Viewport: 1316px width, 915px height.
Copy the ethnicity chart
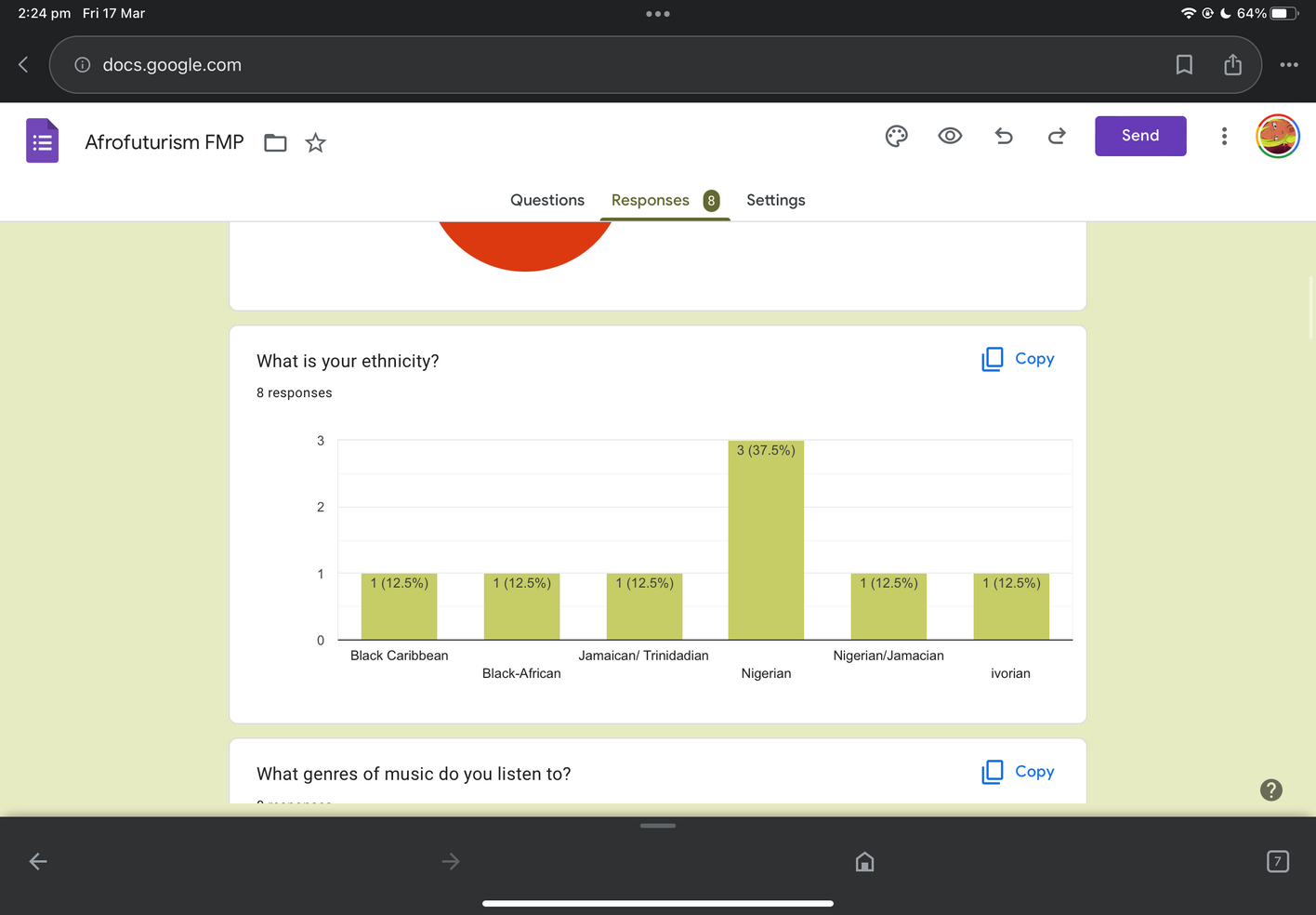[1019, 359]
